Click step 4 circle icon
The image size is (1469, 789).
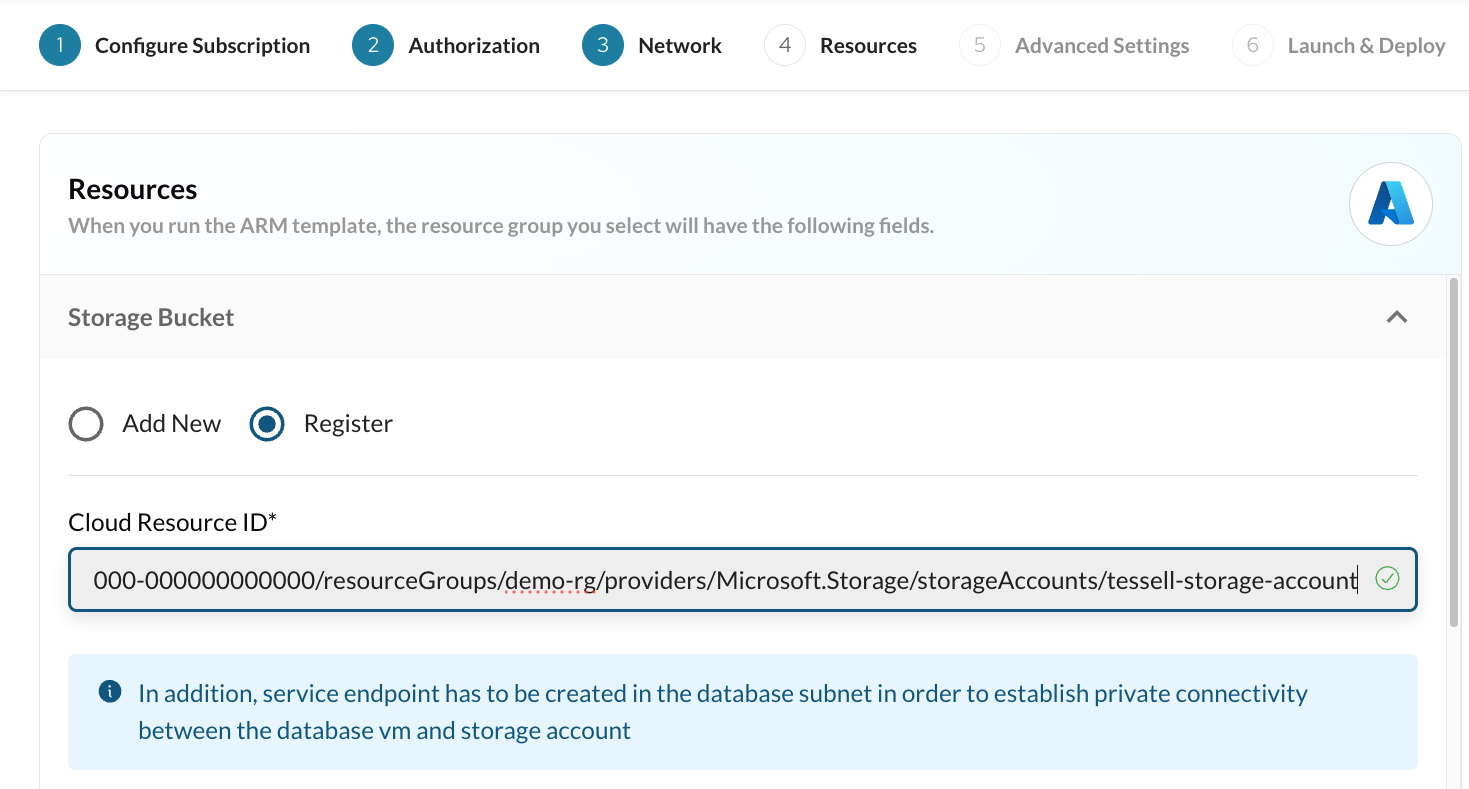(x=785, y=46)
